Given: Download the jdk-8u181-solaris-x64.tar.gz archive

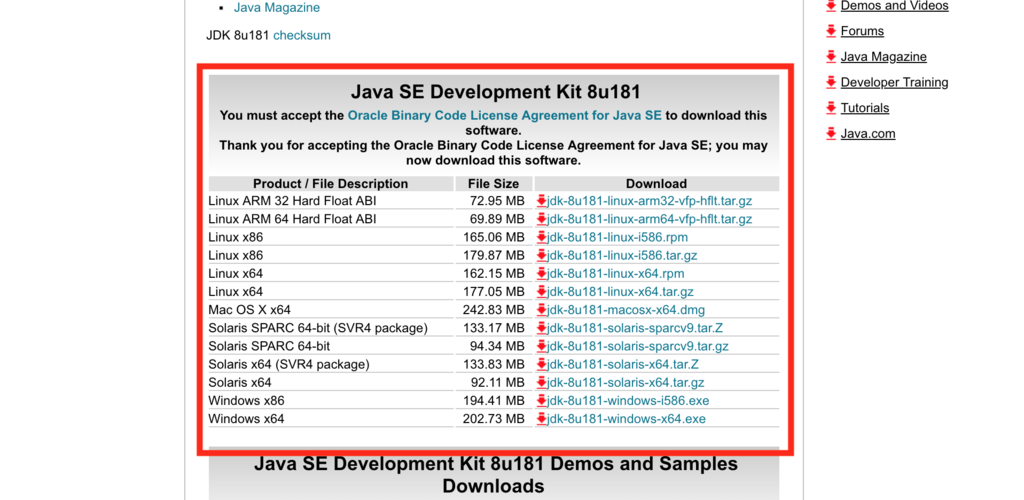Looking at the screenshot, I should point(626,383).
